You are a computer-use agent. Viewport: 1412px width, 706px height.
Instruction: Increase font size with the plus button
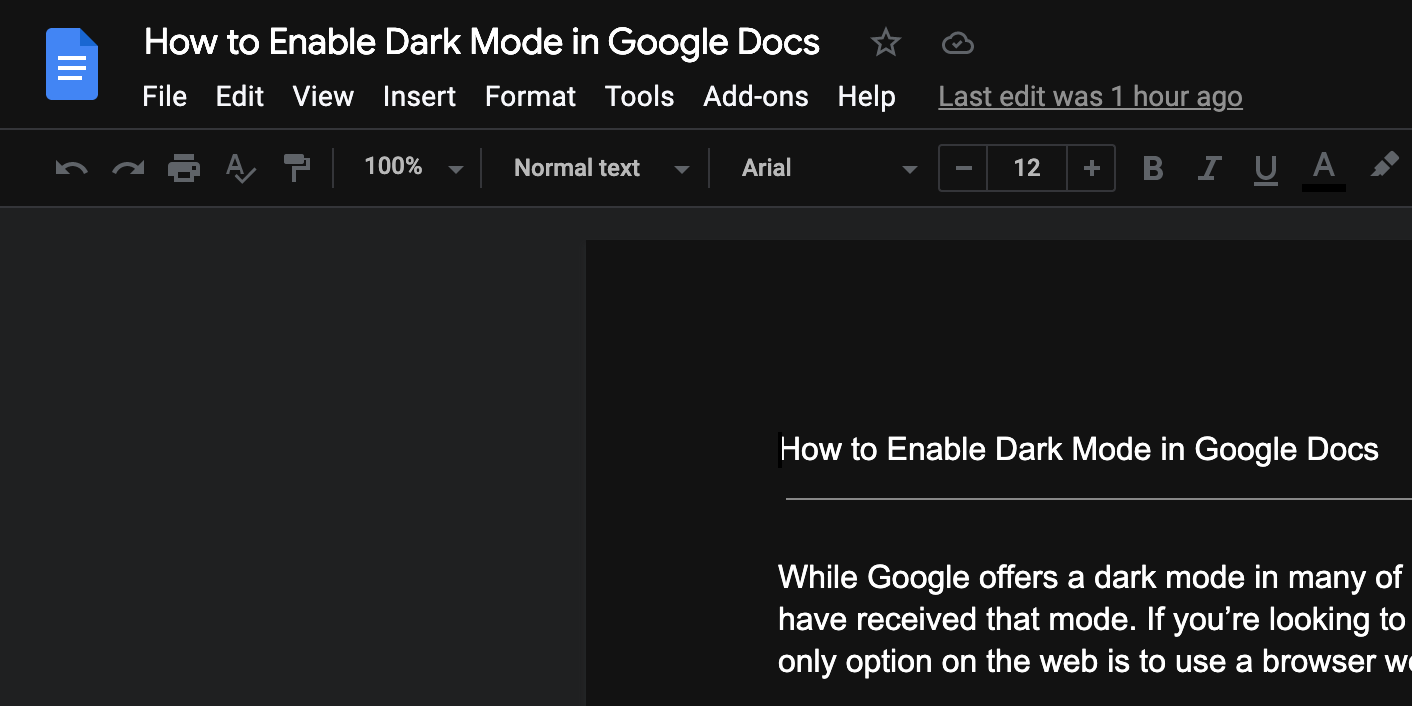click(x=1092, y=168)
